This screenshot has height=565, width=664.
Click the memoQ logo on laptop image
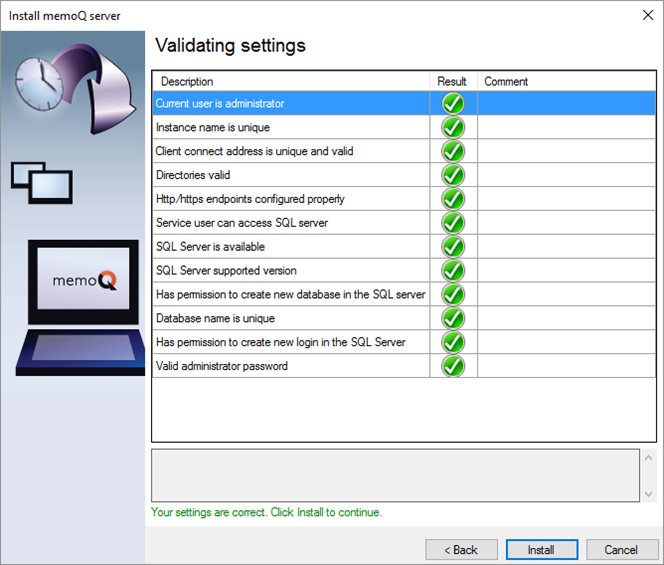click(x=84, y=280)
